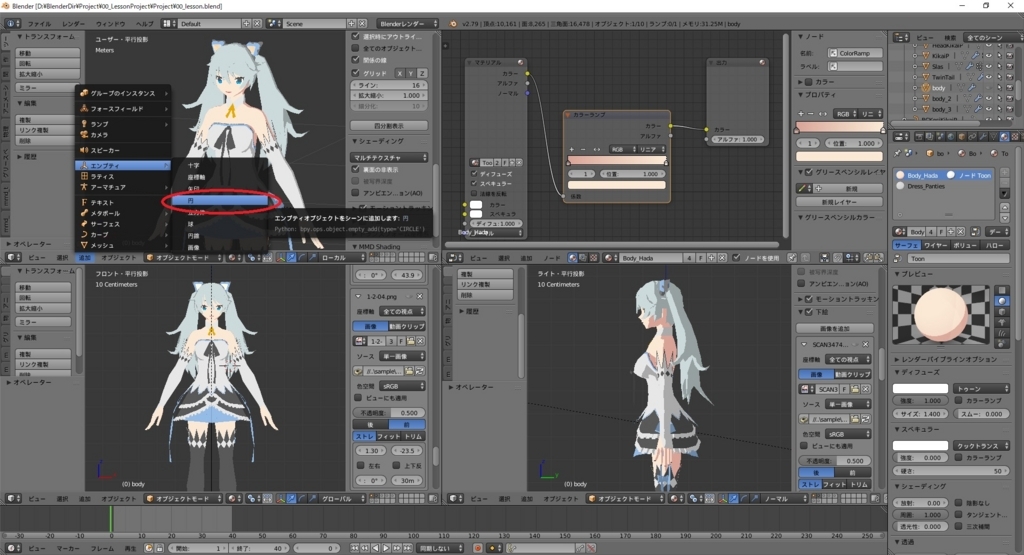Toggle グリッド checkbox
1024x555 pixels.
pyautogui.click(x=356, y=73)
